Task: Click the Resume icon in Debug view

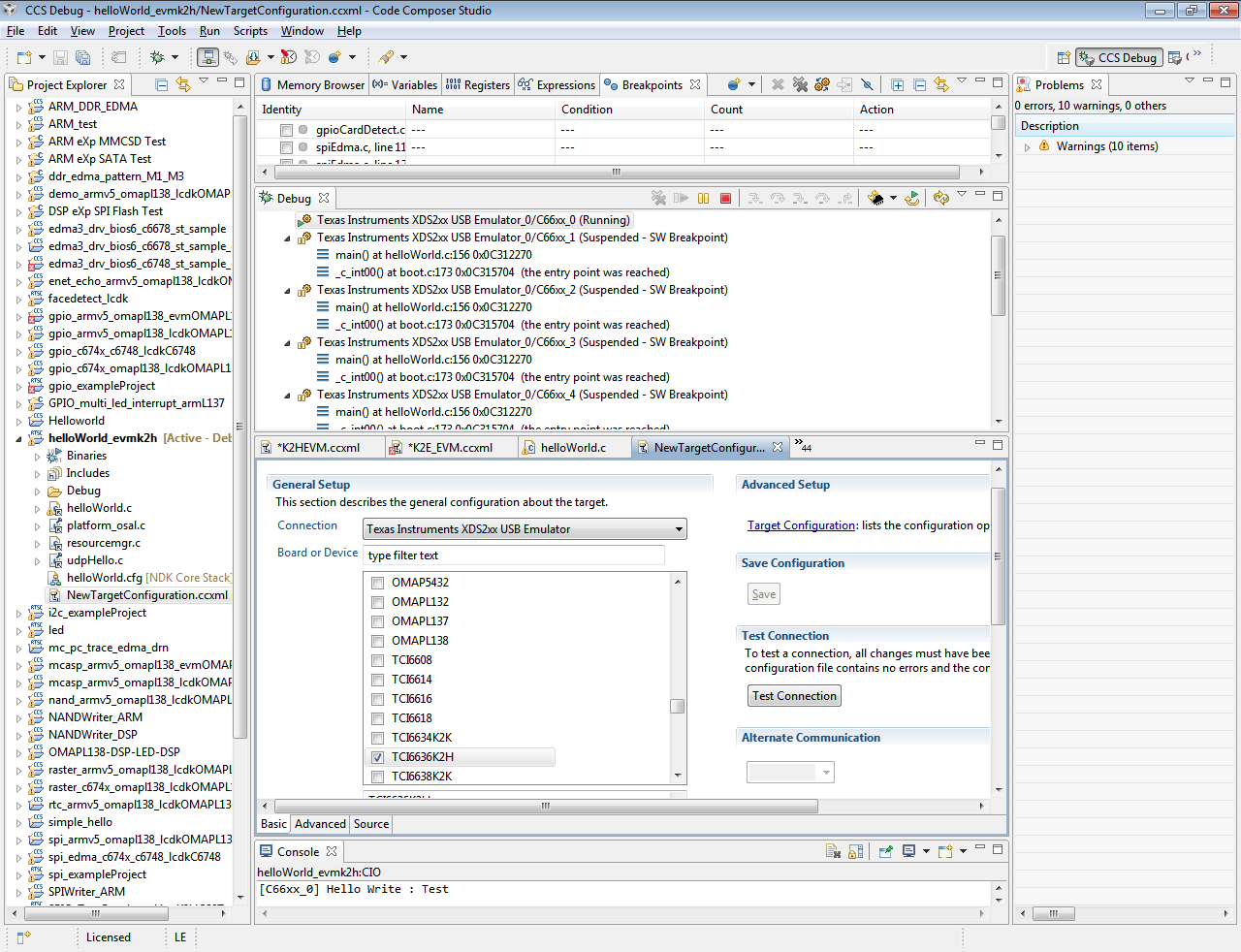Action: point(682,198)
